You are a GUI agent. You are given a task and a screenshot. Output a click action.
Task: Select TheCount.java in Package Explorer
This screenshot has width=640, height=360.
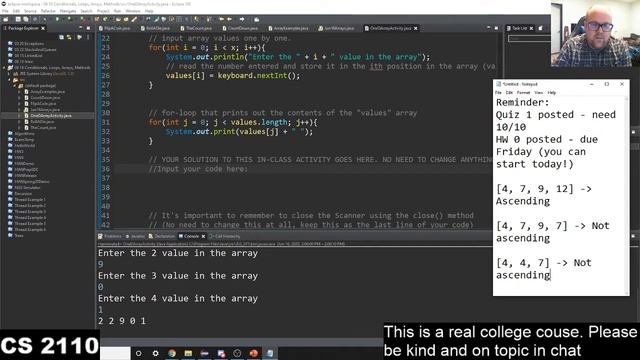[x=42, y=128]
